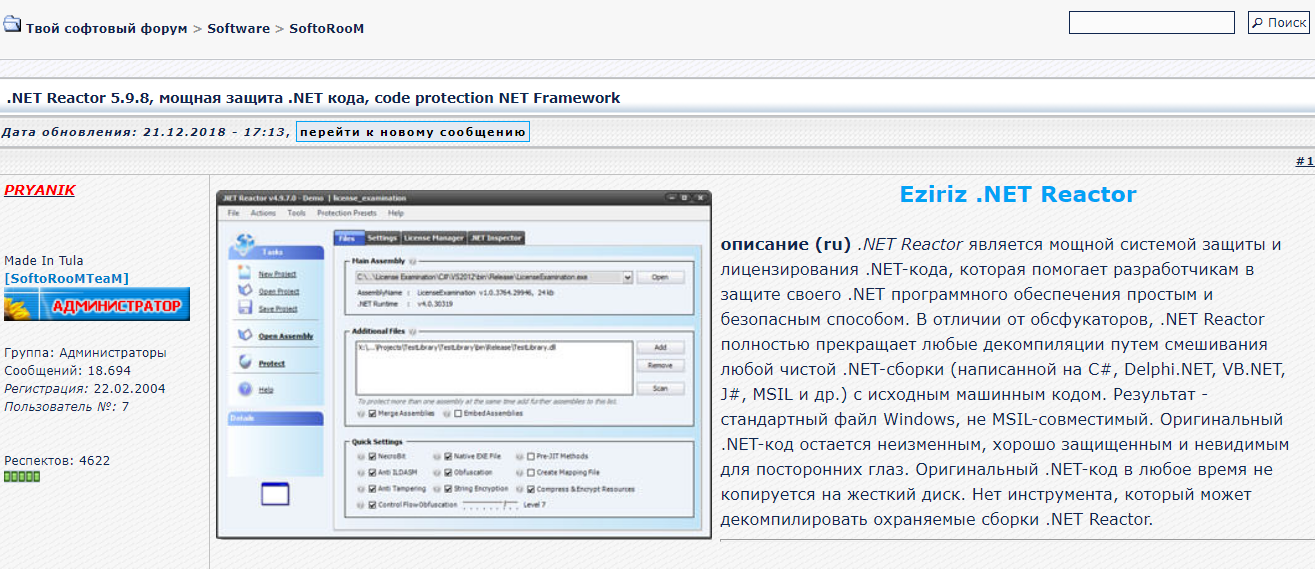
Task: Click the help icon beside Pre-JIT Methods
Action: pyautogui.click(x=519, y=456)
